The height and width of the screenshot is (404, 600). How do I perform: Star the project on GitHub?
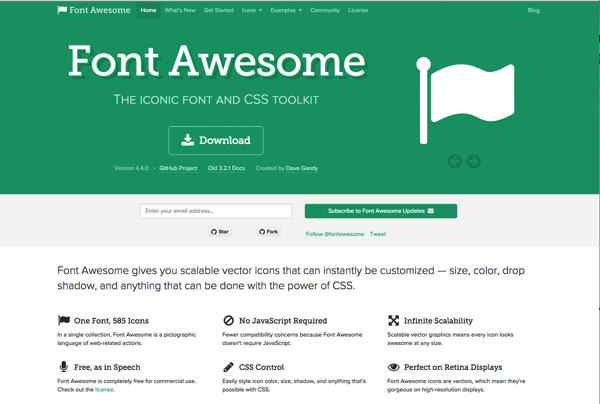[220, 231]
